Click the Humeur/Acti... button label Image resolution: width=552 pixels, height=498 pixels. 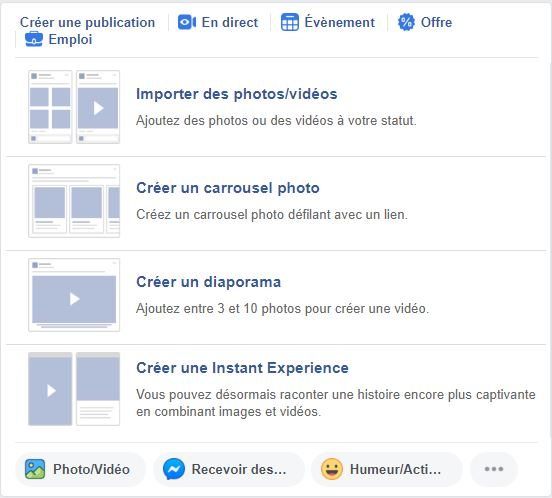395,469
